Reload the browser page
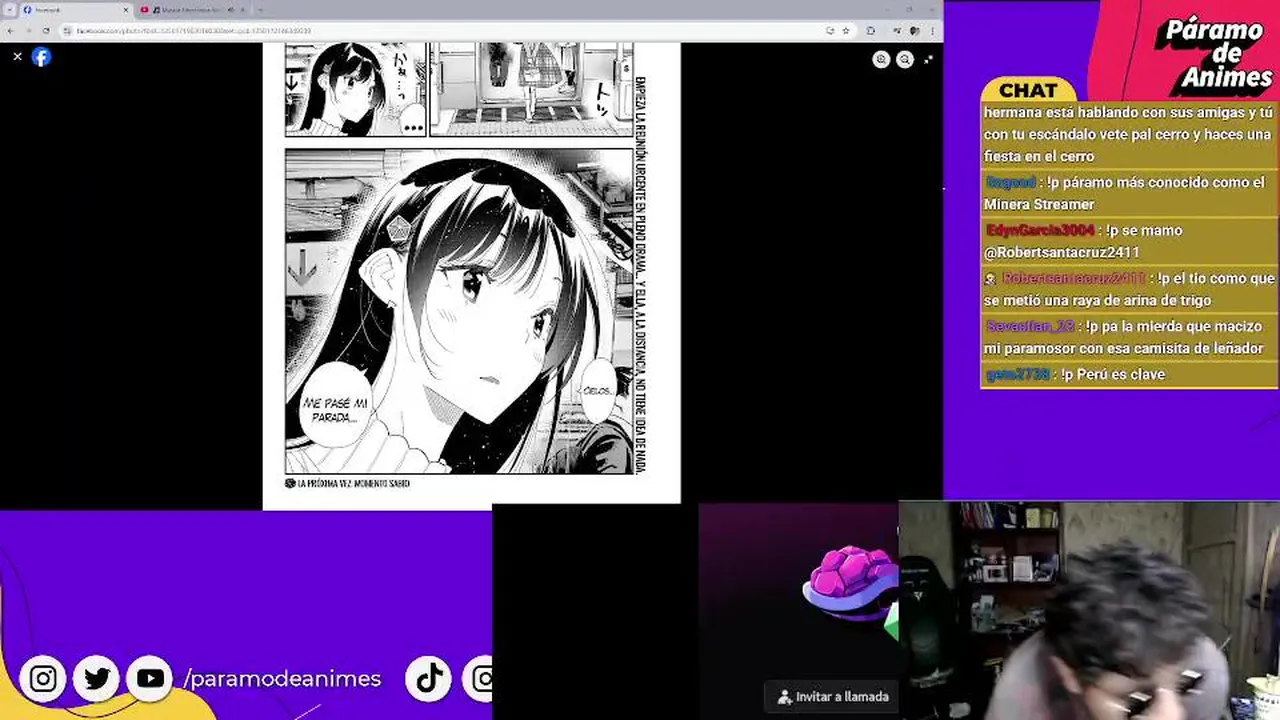 (45, 31)
